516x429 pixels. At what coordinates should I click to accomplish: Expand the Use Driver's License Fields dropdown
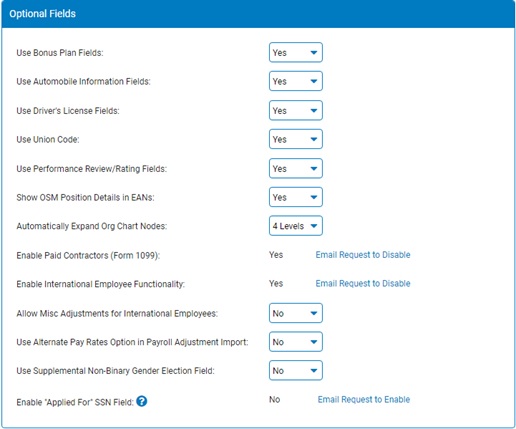coord(296,110)
